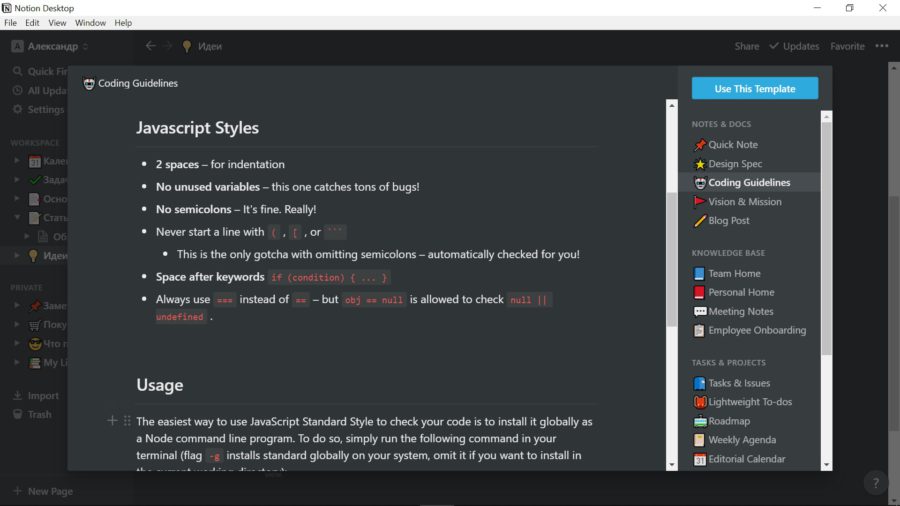Image resolution: width=900 pixels, height=506 pixels.
Task: Click the Import download icon
Action: pyautogui.click(x=18, y=395)
